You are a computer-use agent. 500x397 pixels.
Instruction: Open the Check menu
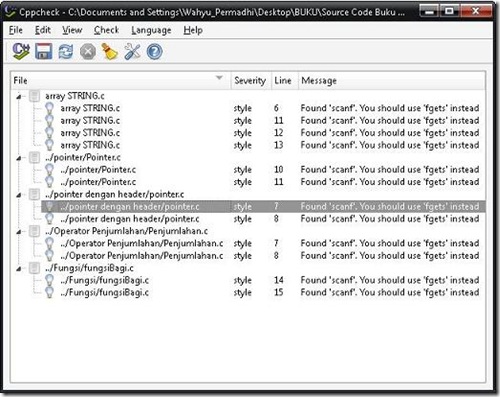pyautogui.click(x=106, y=30)
